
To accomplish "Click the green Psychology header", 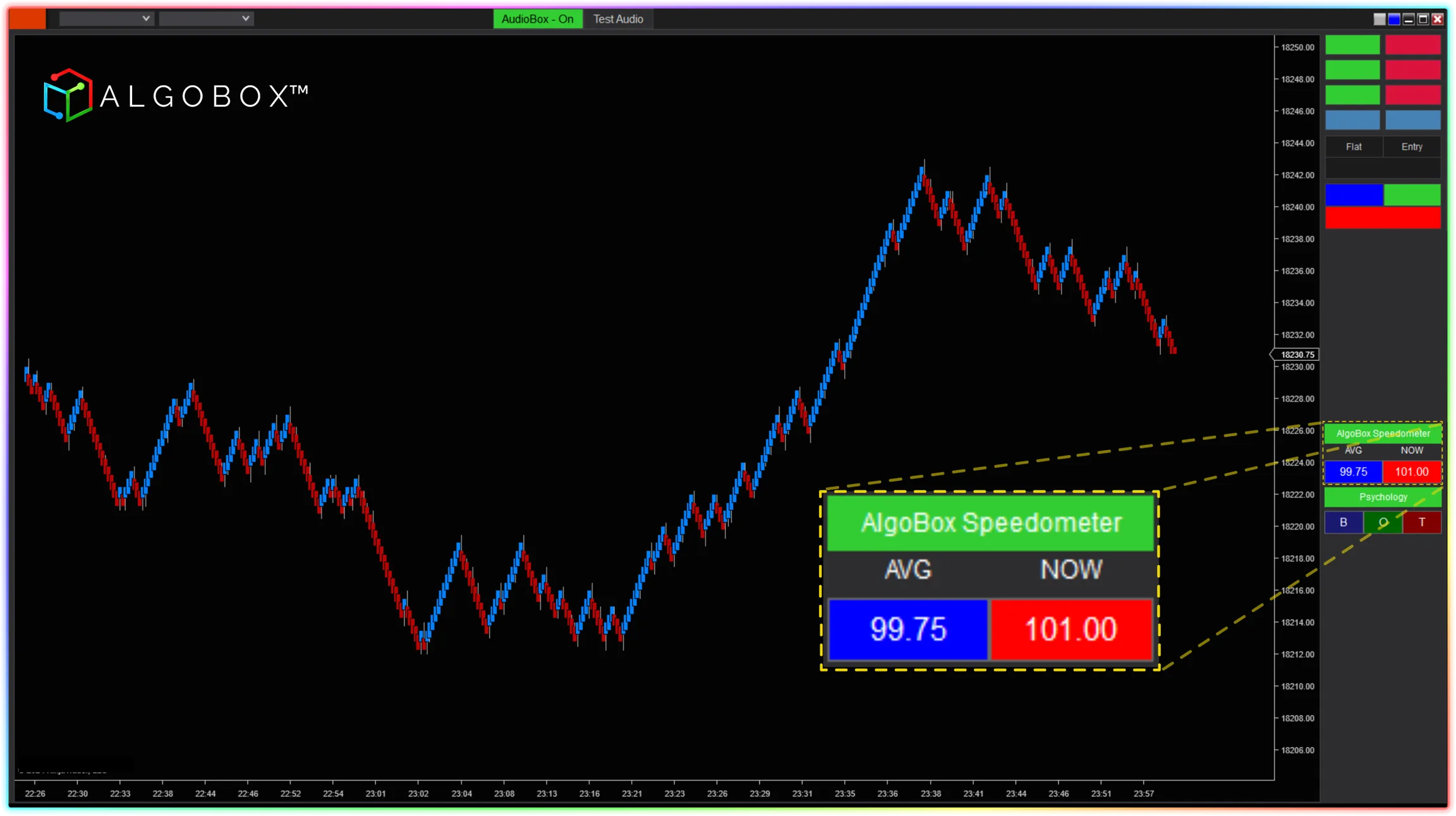I will 1383,497.
